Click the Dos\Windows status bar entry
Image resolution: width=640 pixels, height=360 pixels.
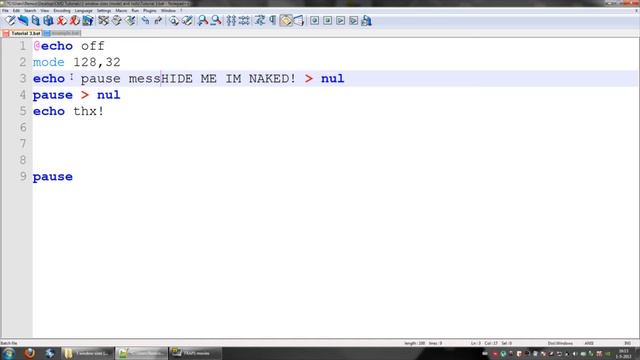(560, 343)
